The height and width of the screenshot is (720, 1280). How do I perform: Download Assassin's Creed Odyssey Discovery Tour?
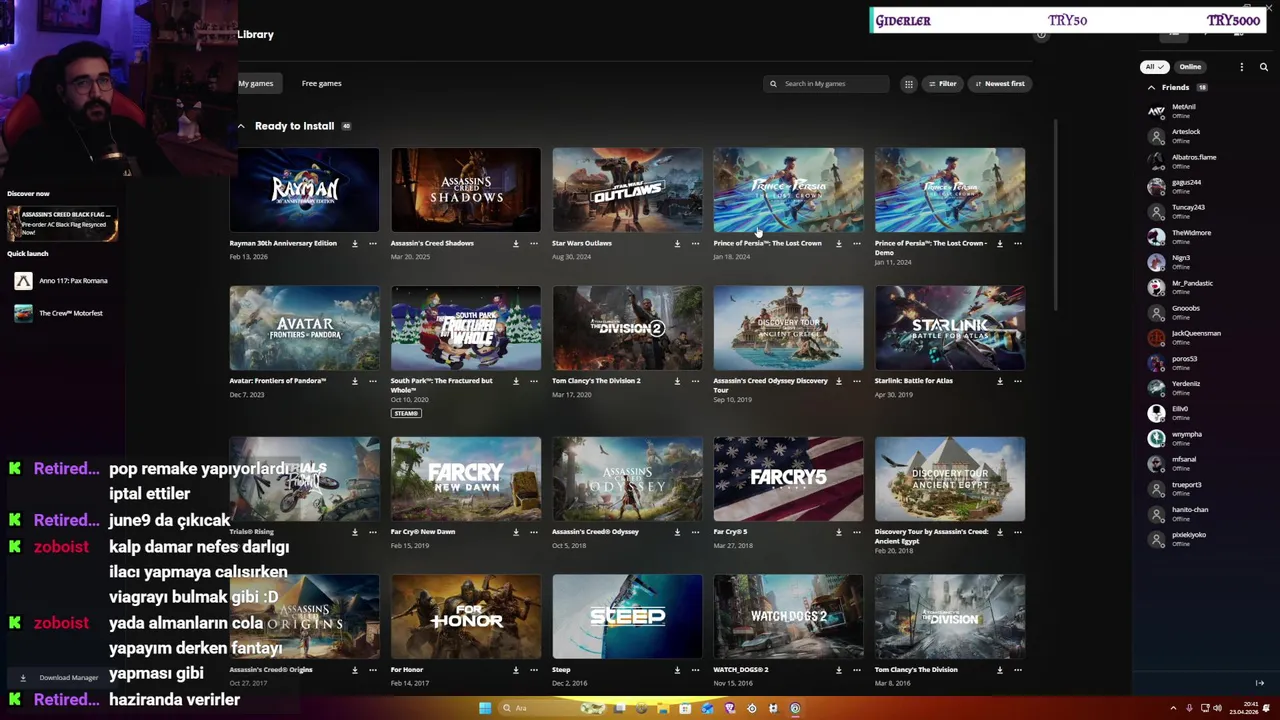click(x=838, y=381)
